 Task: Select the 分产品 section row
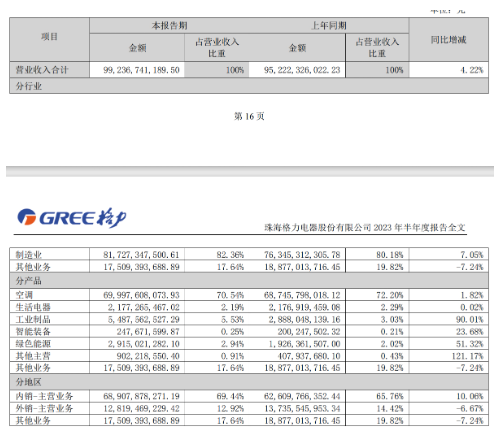(249, 281)
